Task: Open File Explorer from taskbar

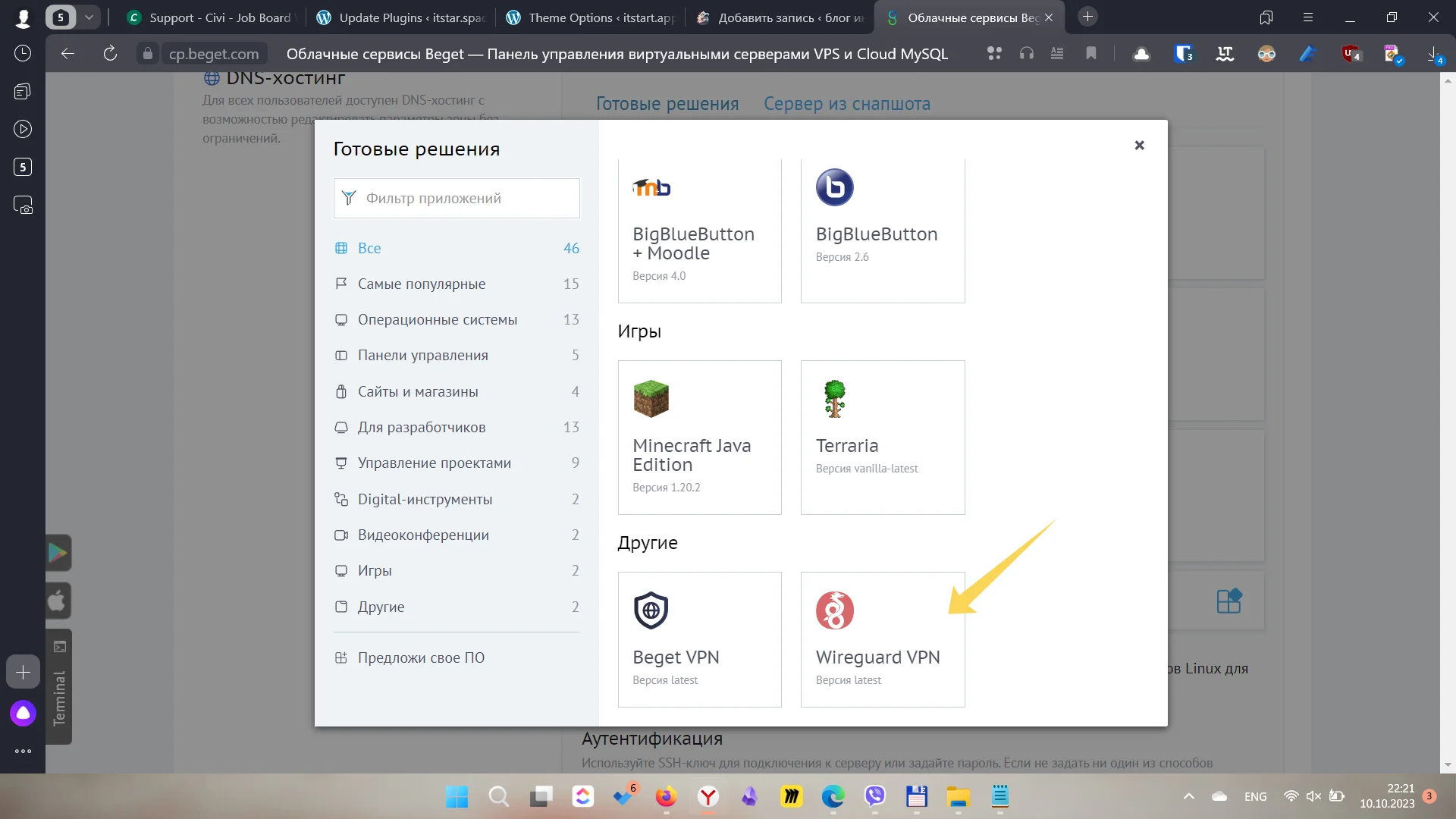Action: coord(959,796)
